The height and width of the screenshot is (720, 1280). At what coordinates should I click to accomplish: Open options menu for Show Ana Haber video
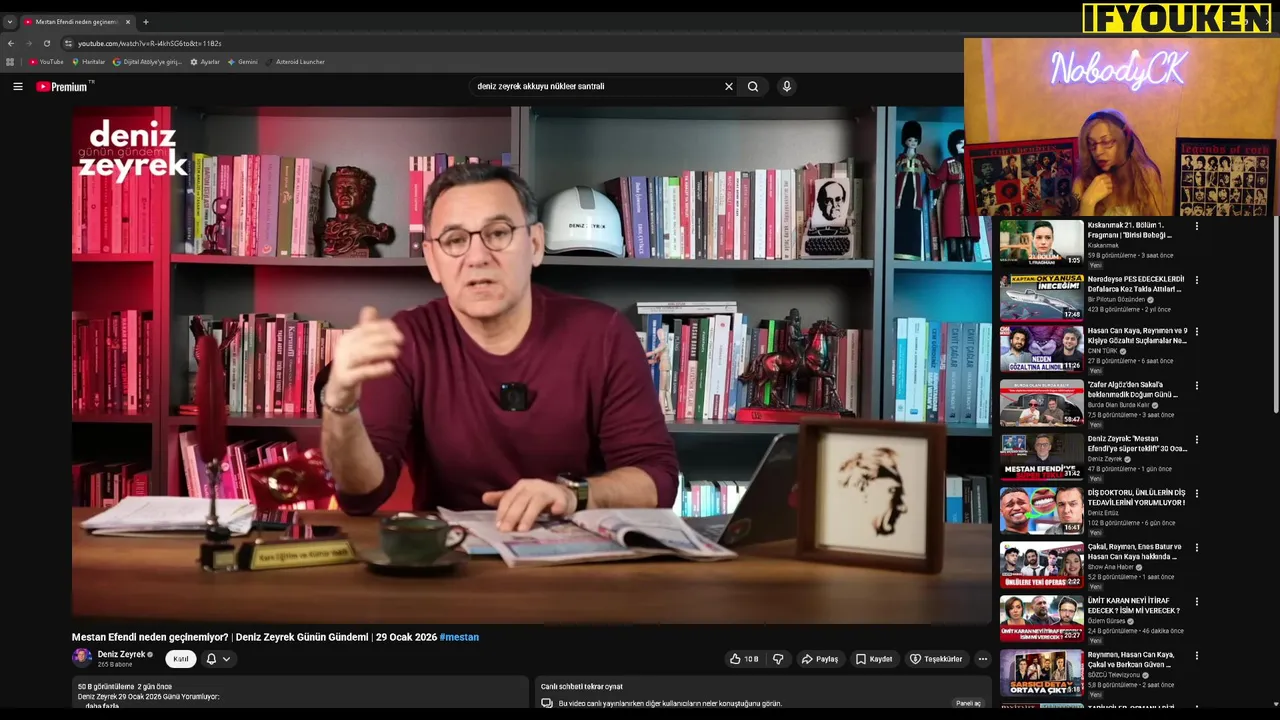[x=1196, y=548]
